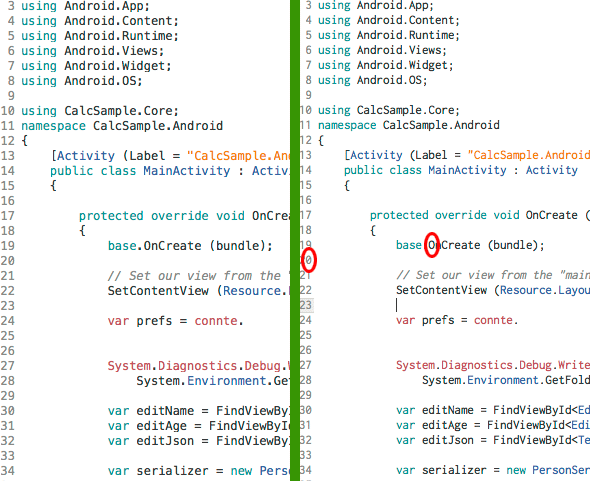Click the 'namespace' keyword in right pane
The height and width of the screenshot is (481, 590).
tap(347, 125)
